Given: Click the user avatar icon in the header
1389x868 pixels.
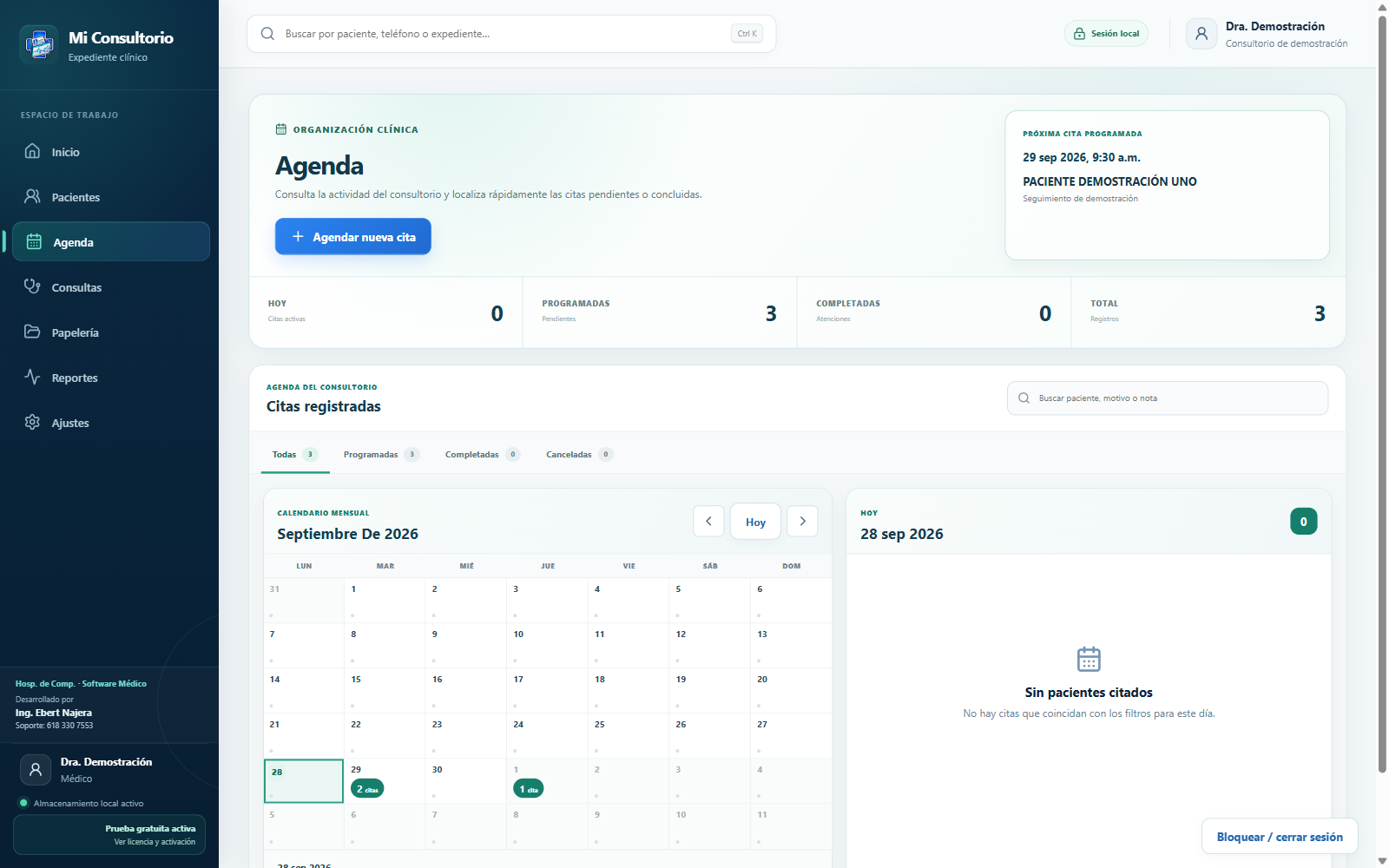Looking at the screenshot, I should 1201,34.
